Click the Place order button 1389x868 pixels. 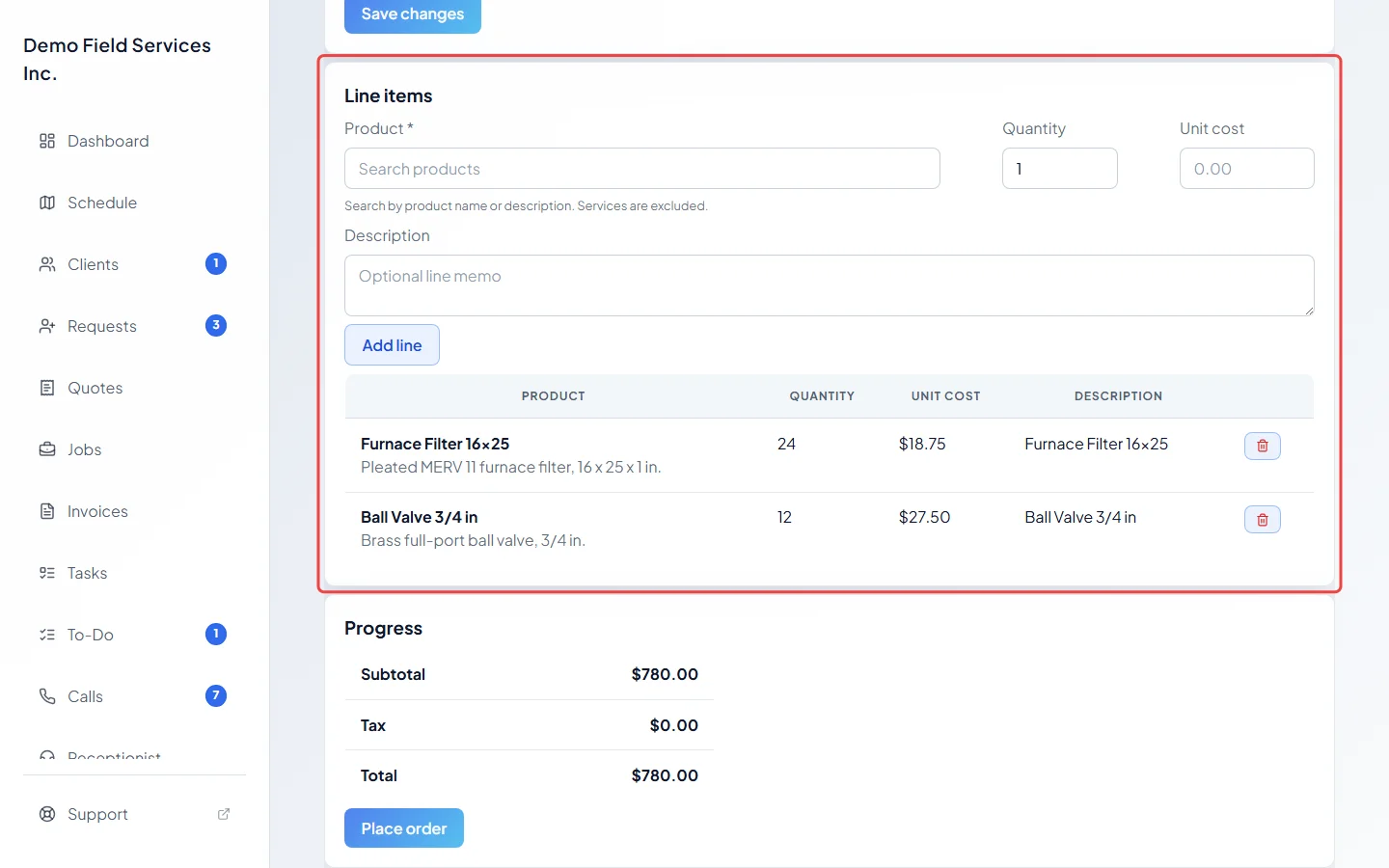404,828
